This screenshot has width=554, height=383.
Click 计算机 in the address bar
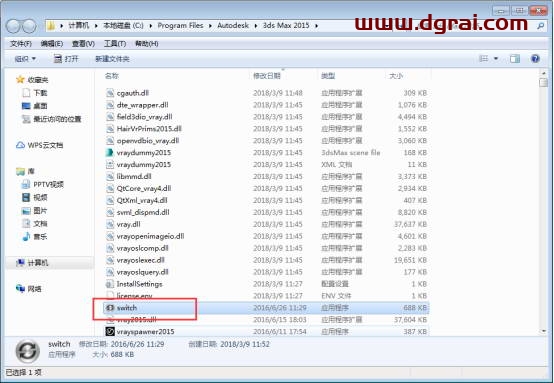pos(78,25)
